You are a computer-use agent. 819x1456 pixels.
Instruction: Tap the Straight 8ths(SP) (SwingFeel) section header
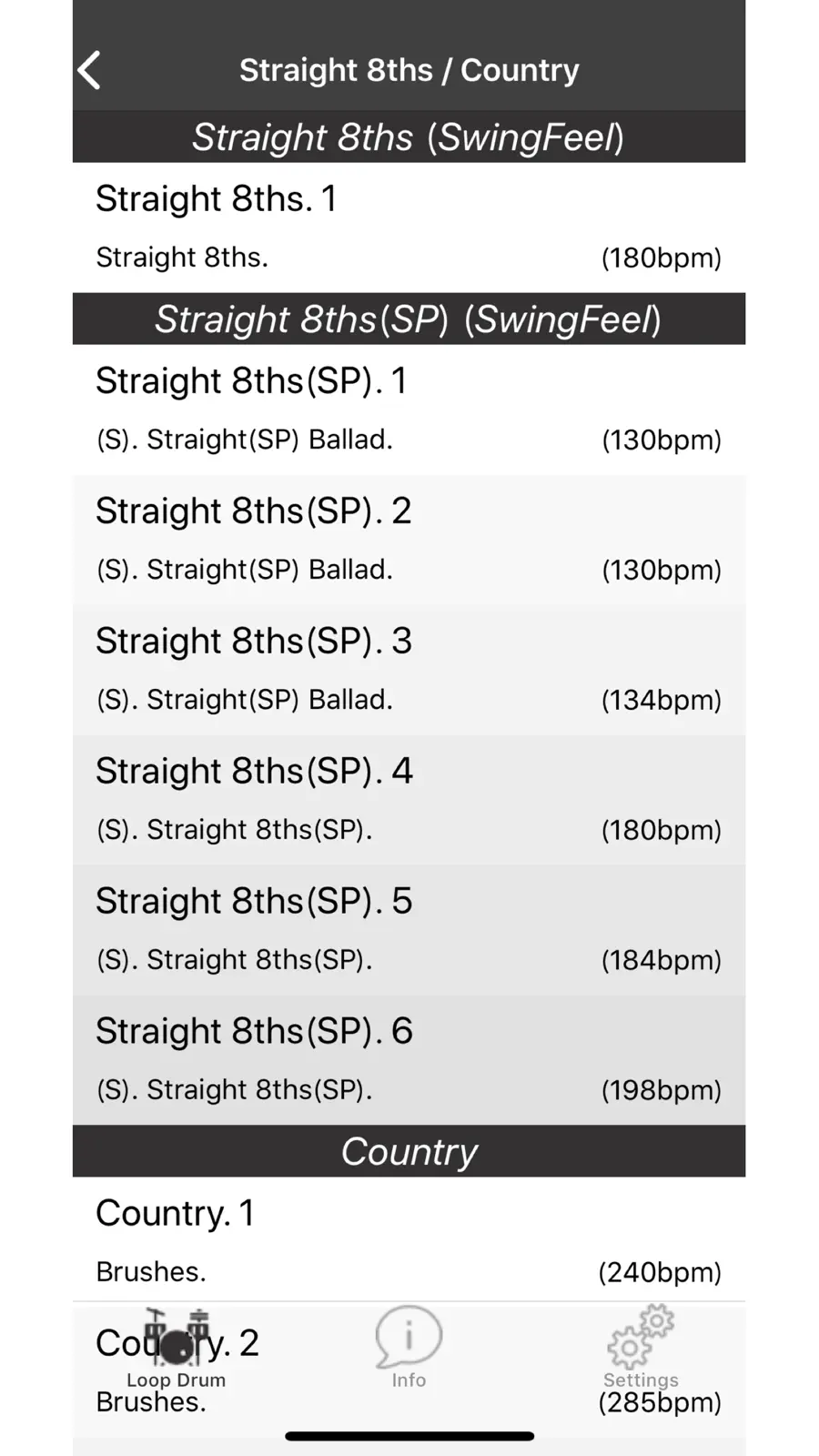[x=409, y=319]
